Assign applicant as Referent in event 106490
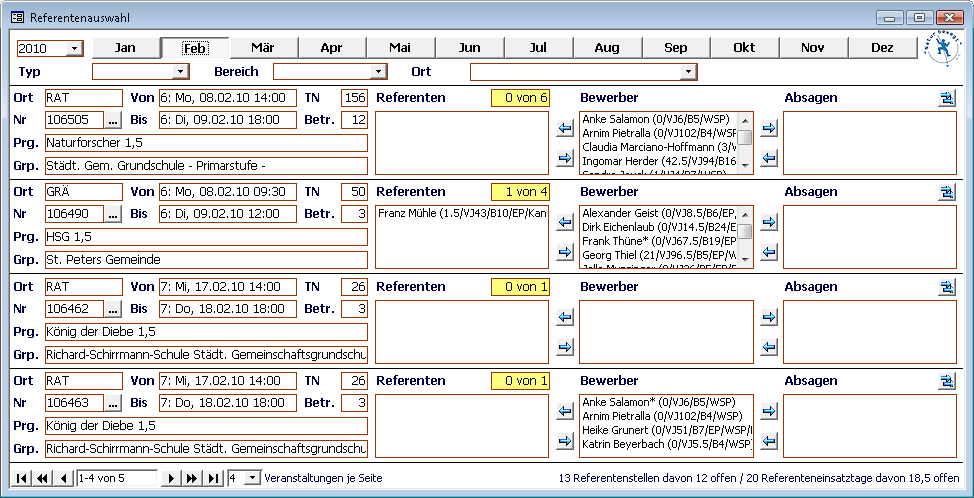 (x=565, y=222)
